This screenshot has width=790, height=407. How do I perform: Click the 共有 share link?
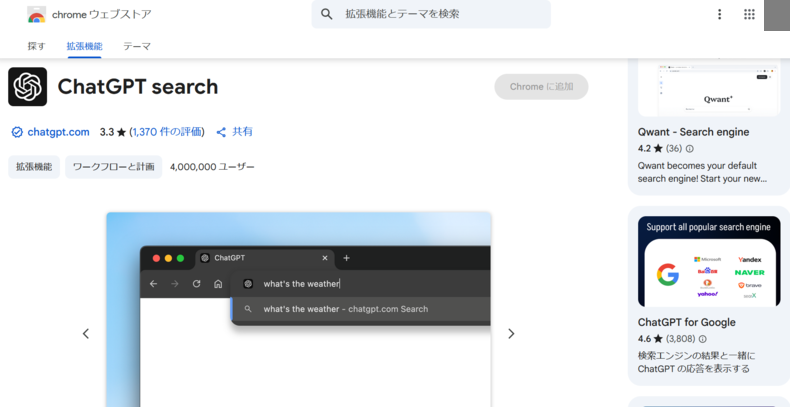(242, 132)
